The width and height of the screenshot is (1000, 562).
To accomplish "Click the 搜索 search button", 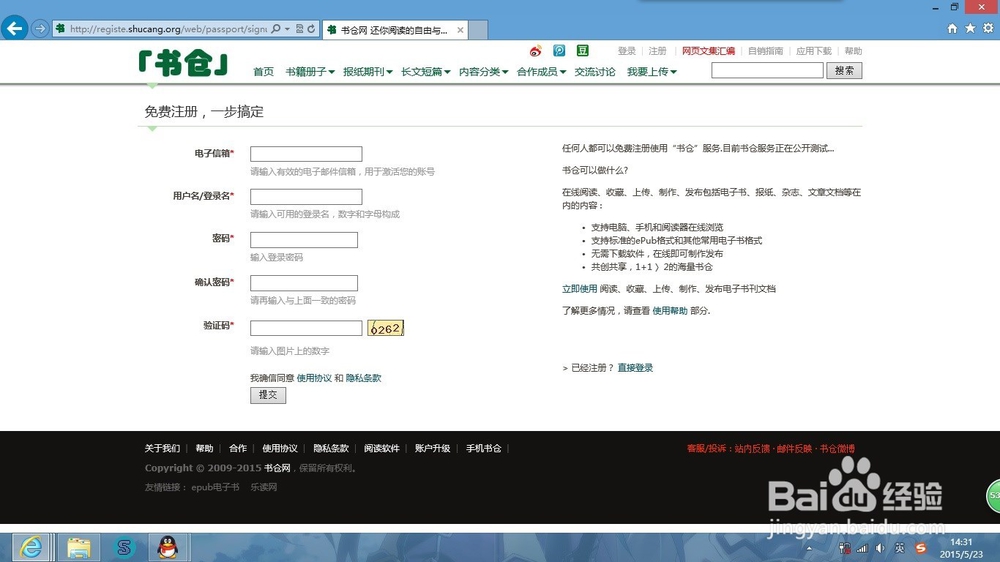I will point(844,70).
